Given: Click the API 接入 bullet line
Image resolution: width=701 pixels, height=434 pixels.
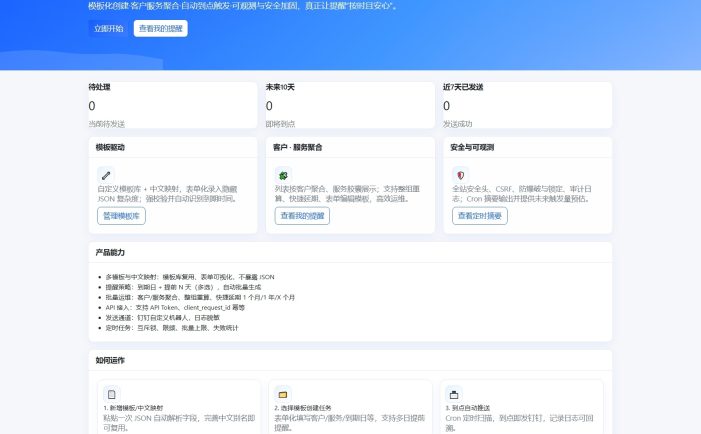Looking at the screenshot, I should tap(175, 308).
